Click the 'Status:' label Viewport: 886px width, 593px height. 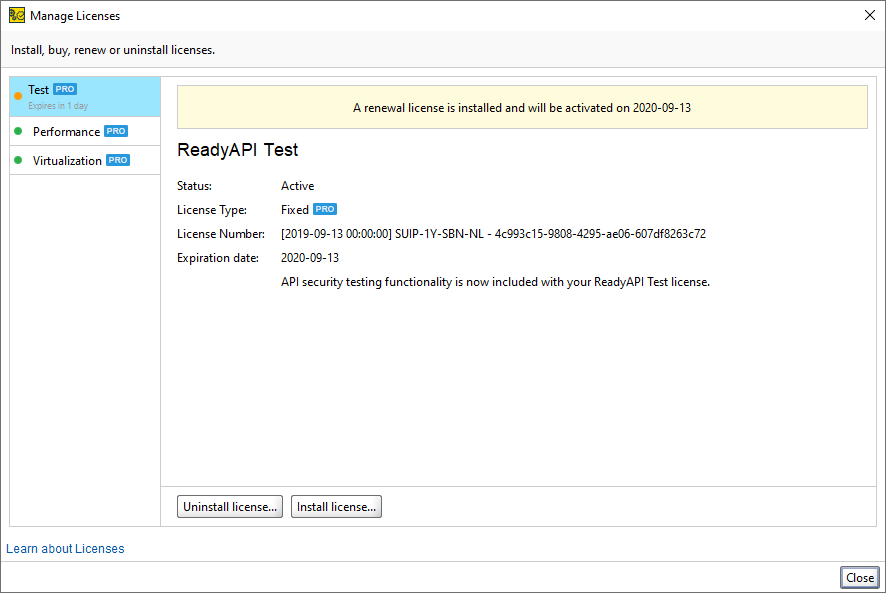tap(194, 186)
